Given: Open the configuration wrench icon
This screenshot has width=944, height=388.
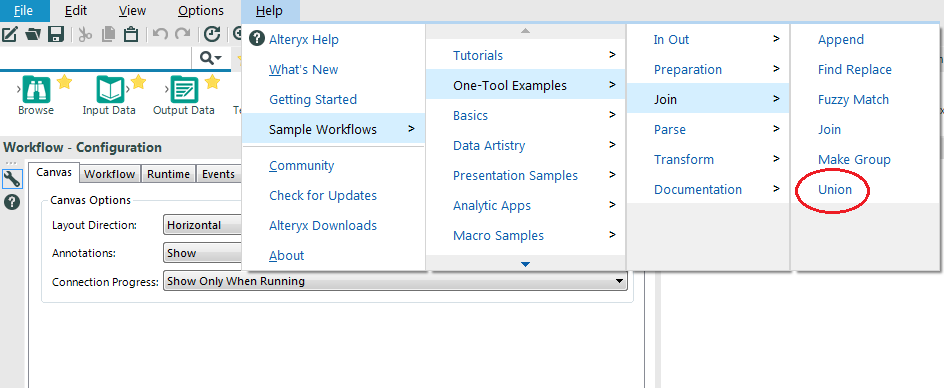Looking at the screenshot, I should click(12, 178).
